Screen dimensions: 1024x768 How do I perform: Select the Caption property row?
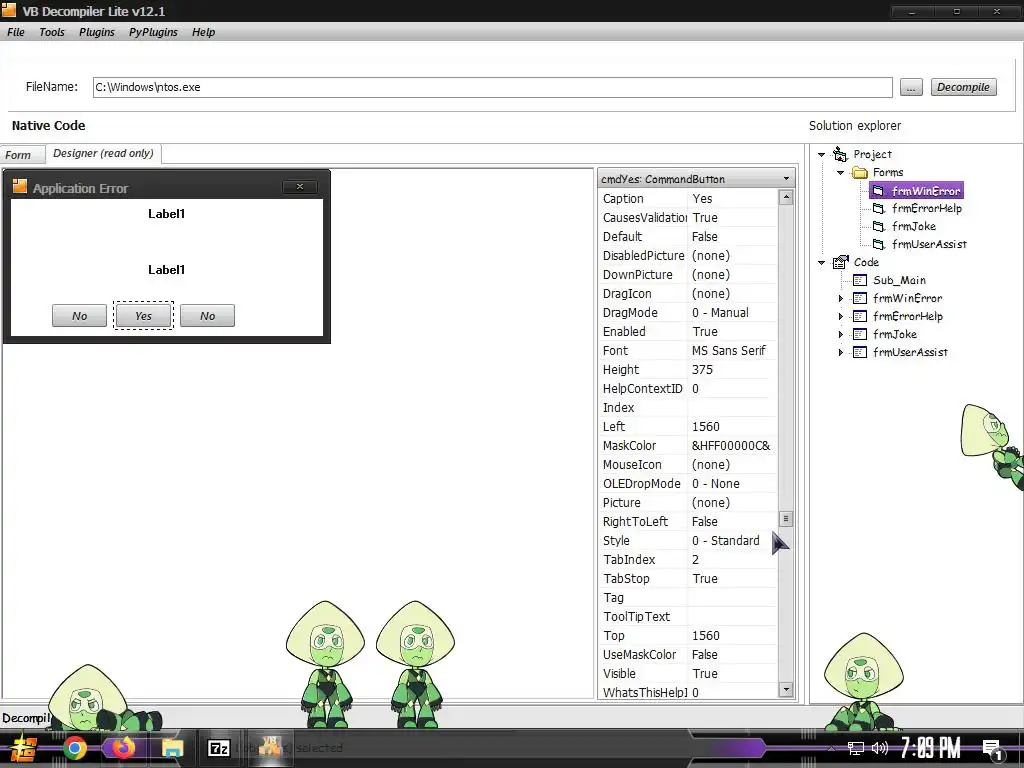tap(688, 199)
